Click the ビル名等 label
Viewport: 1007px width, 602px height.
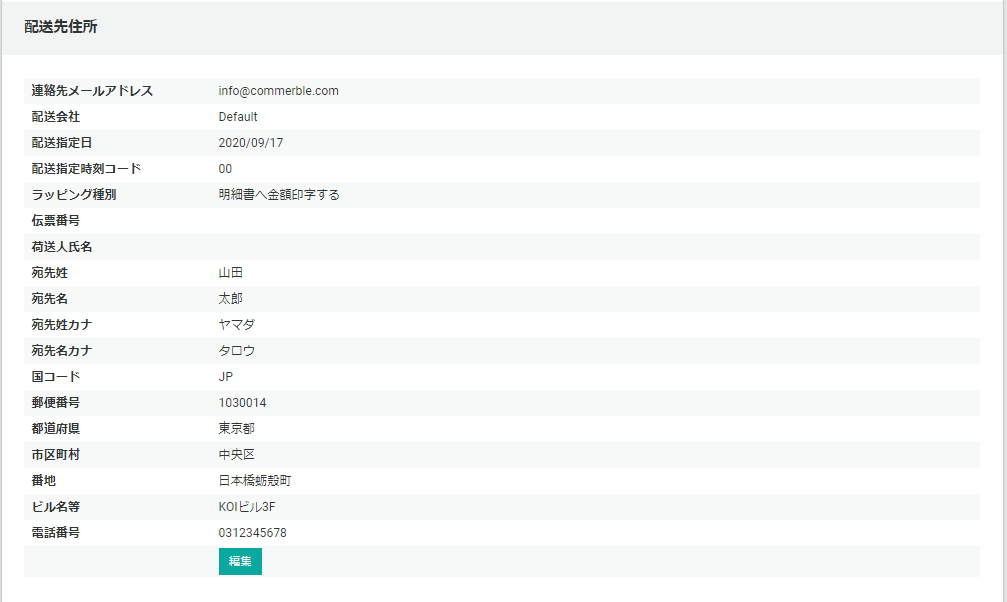pos(56,507)
